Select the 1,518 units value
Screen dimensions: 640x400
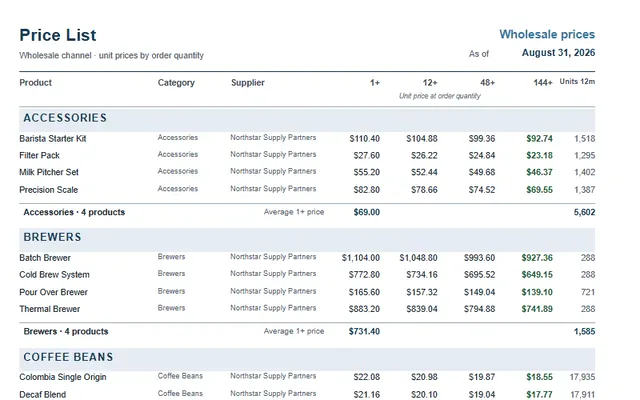[x=584, y=139]
